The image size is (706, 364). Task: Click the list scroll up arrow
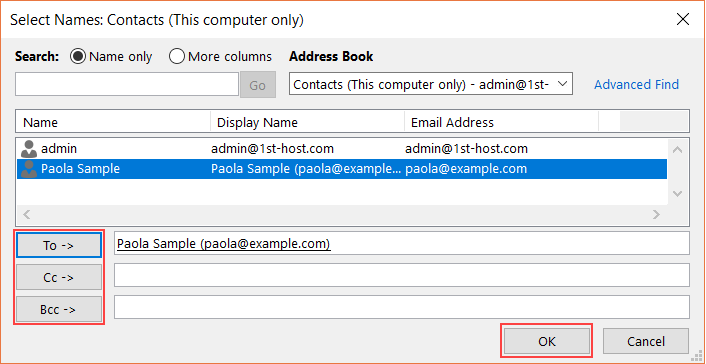click(x=678, y=150)
